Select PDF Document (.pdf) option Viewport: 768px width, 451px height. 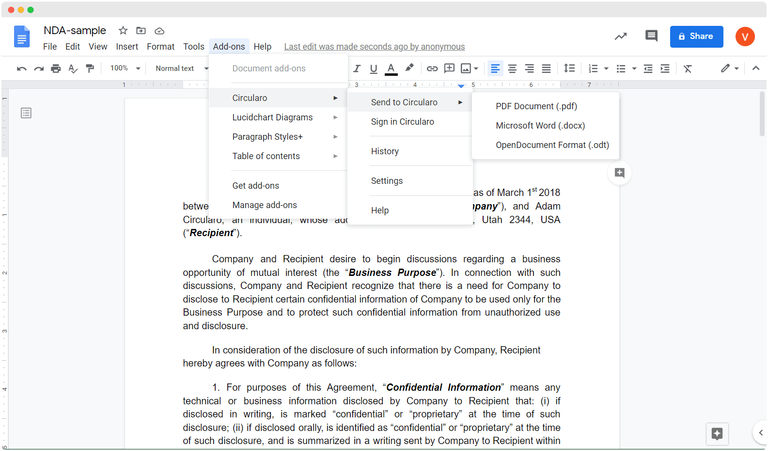coord(535,106)
